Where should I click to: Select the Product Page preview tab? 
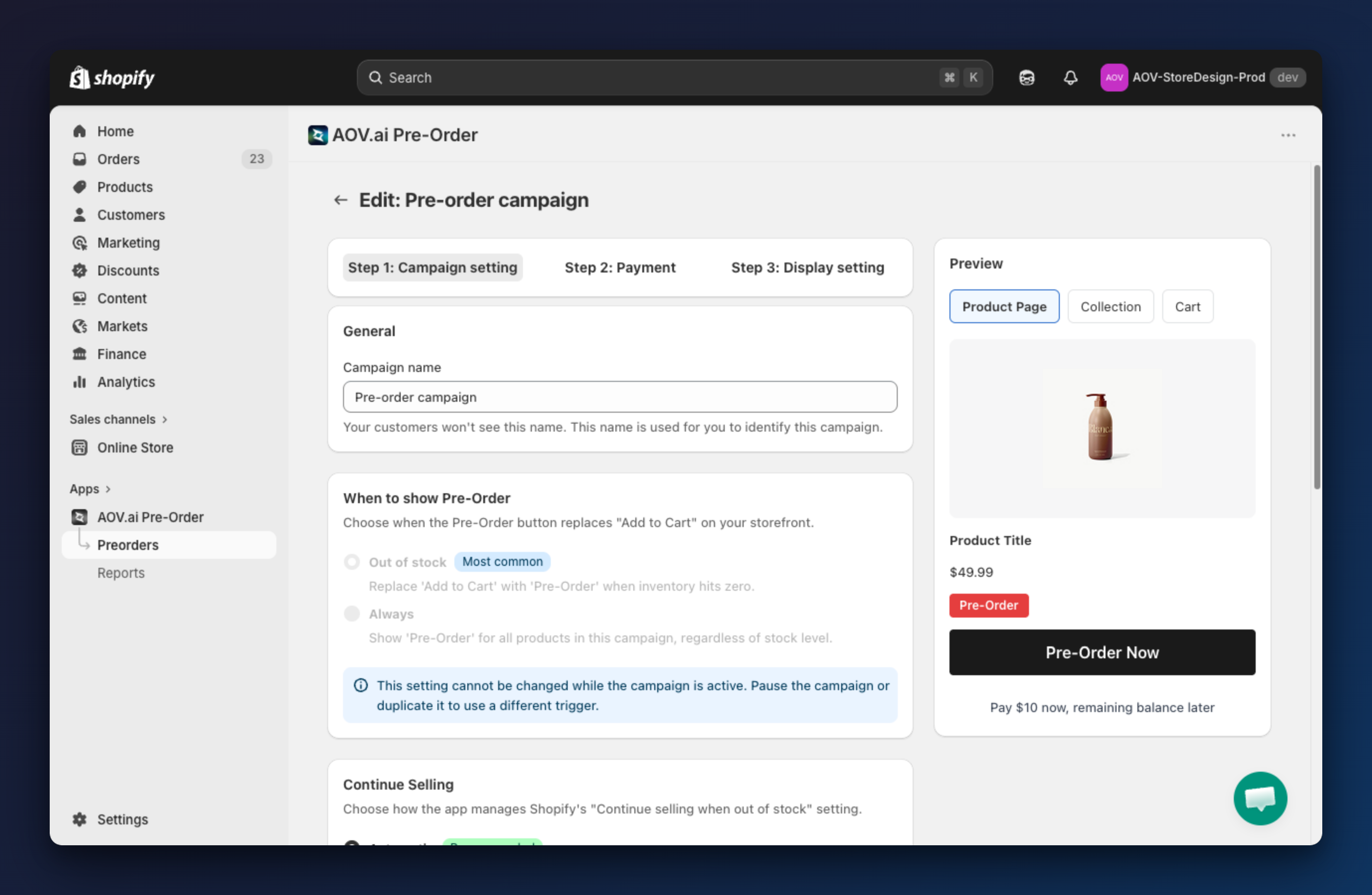[x=1004, y=306]
